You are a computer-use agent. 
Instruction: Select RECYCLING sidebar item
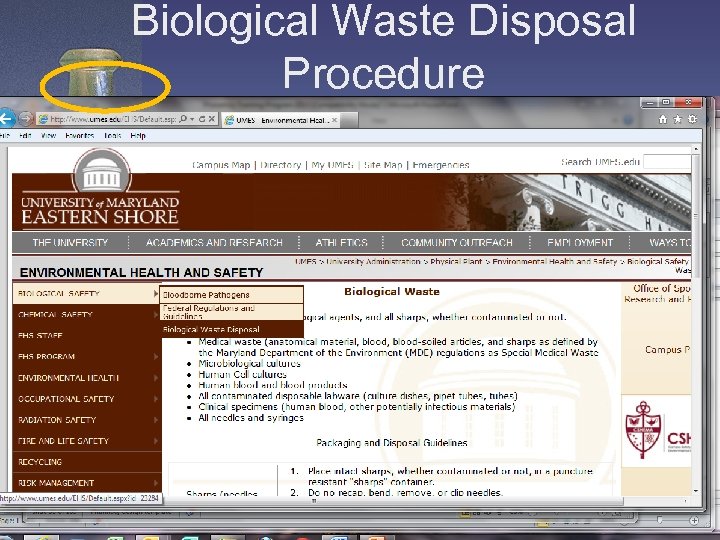tap(86, 462)
